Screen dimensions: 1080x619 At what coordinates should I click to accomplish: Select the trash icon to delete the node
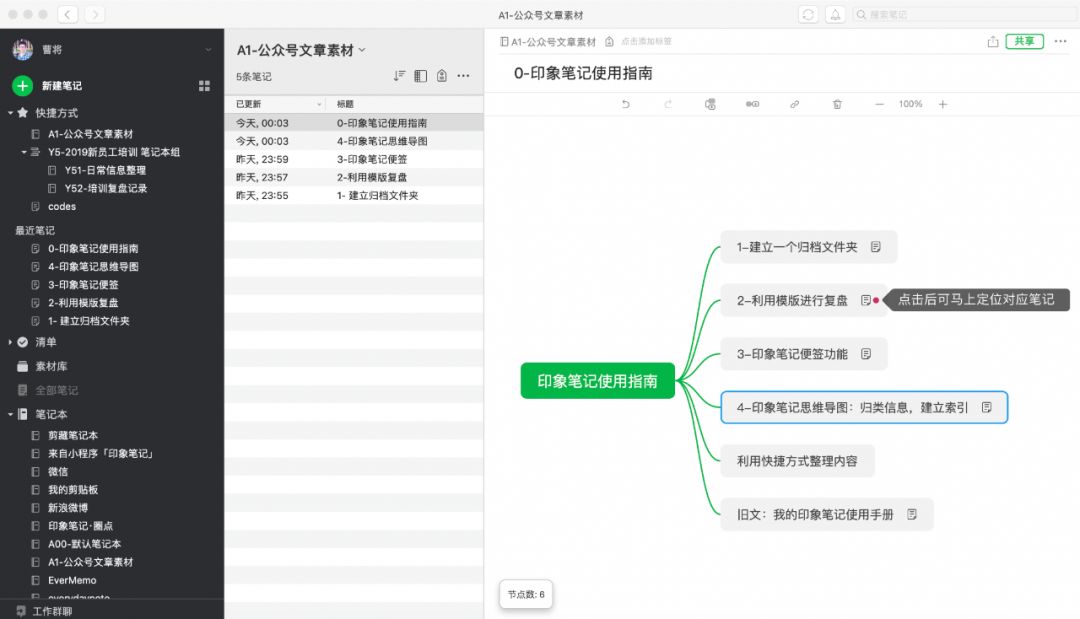(x=837, y=104)
